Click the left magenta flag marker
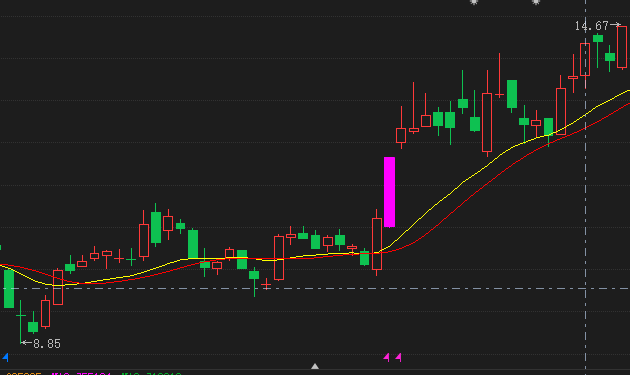The image size is (630, 375). click(387, 357)
